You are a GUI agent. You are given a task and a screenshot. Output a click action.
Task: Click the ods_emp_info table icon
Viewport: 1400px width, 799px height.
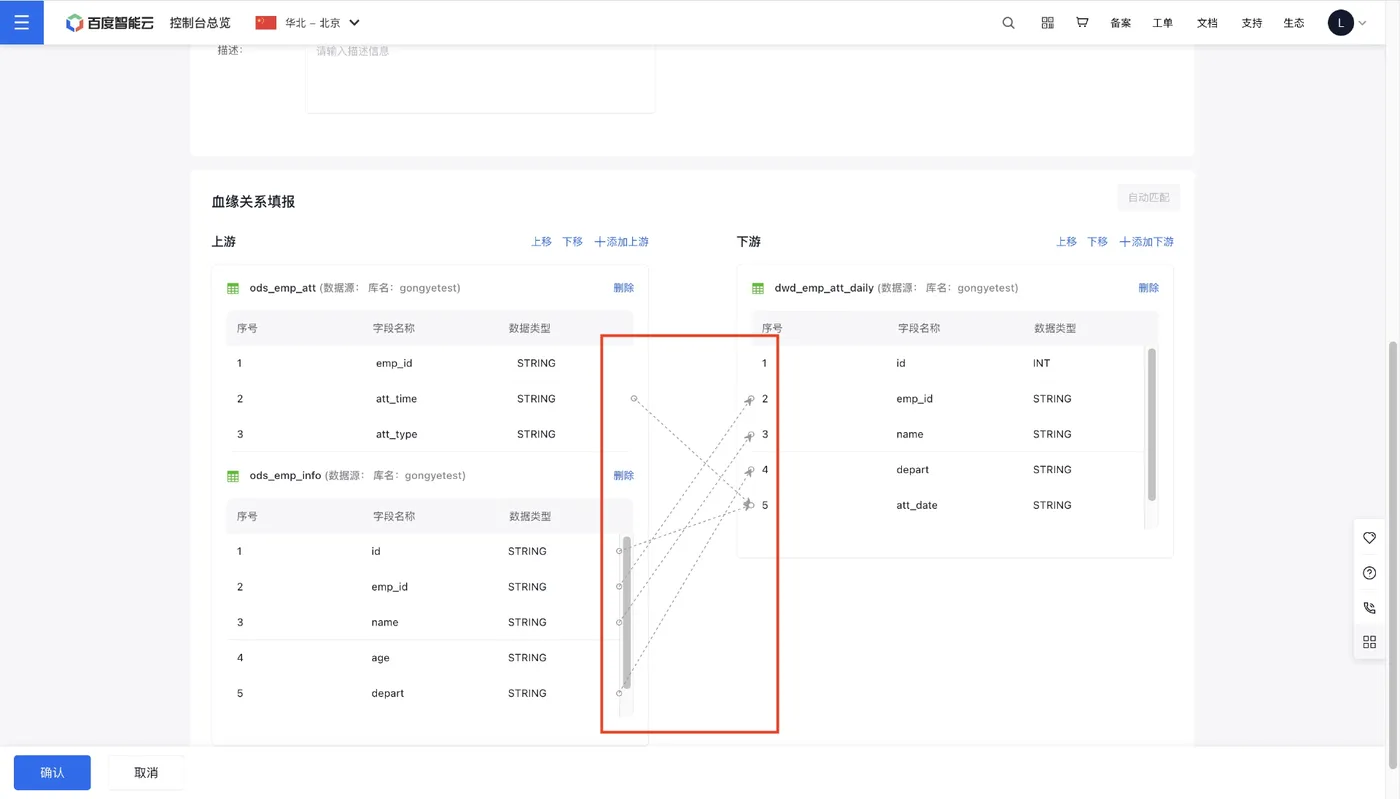point(233,477)
